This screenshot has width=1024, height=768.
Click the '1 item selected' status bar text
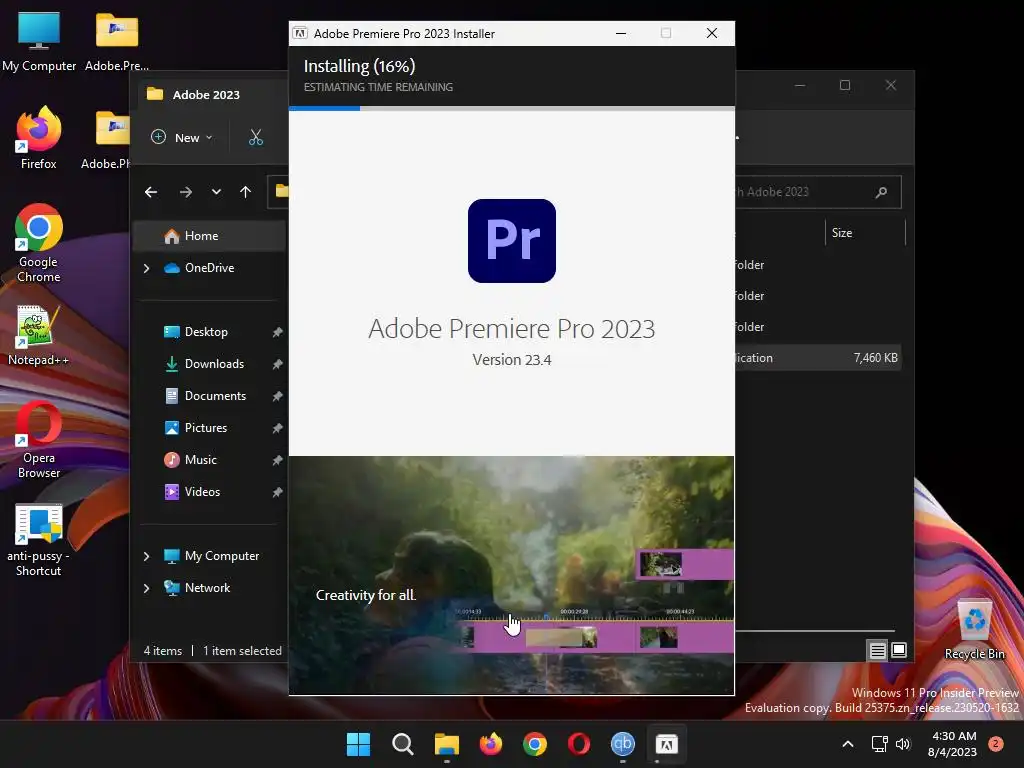click(x=242, y=651)
